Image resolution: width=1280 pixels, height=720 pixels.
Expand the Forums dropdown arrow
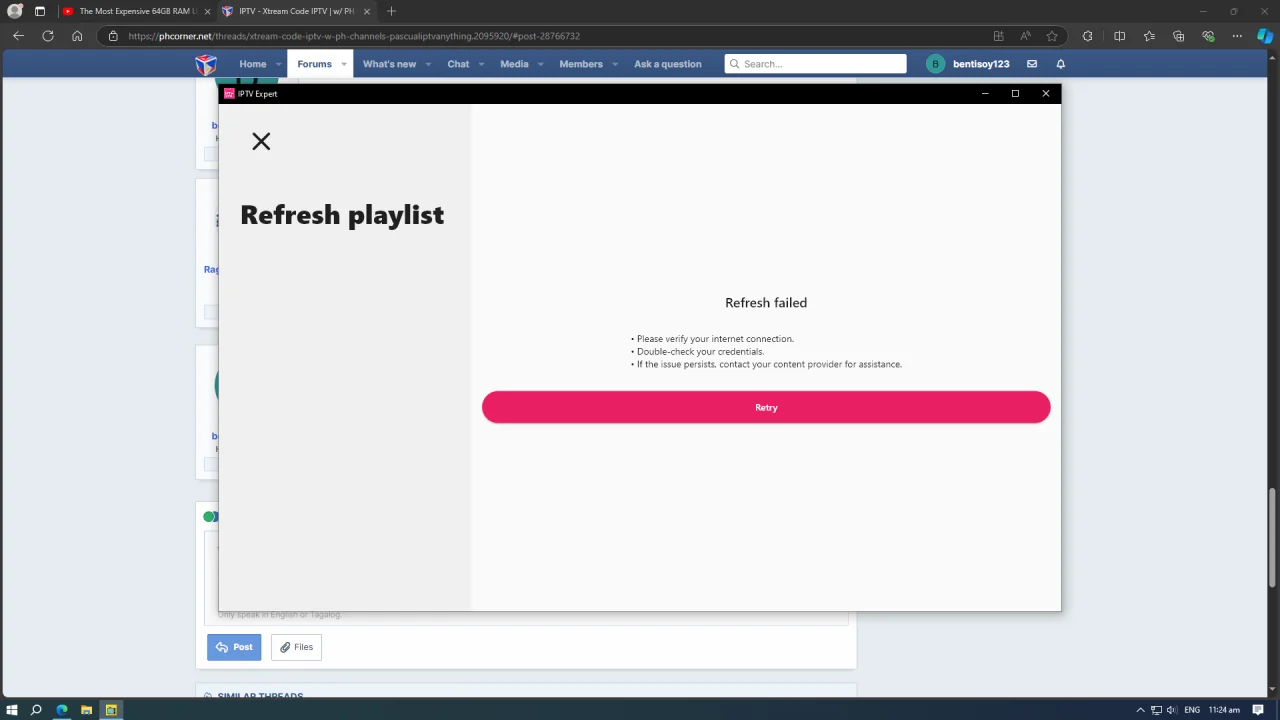[x=344, y=64]
